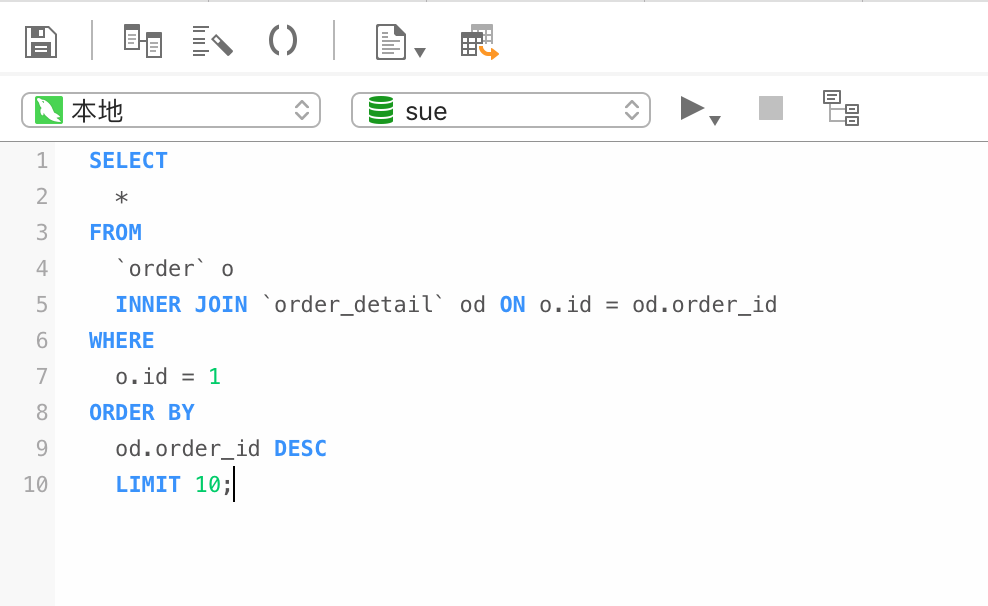This screenshot has width=988, height=606.
Task: Click the green value 1 on line 7
Action: (x=217, y=376)
